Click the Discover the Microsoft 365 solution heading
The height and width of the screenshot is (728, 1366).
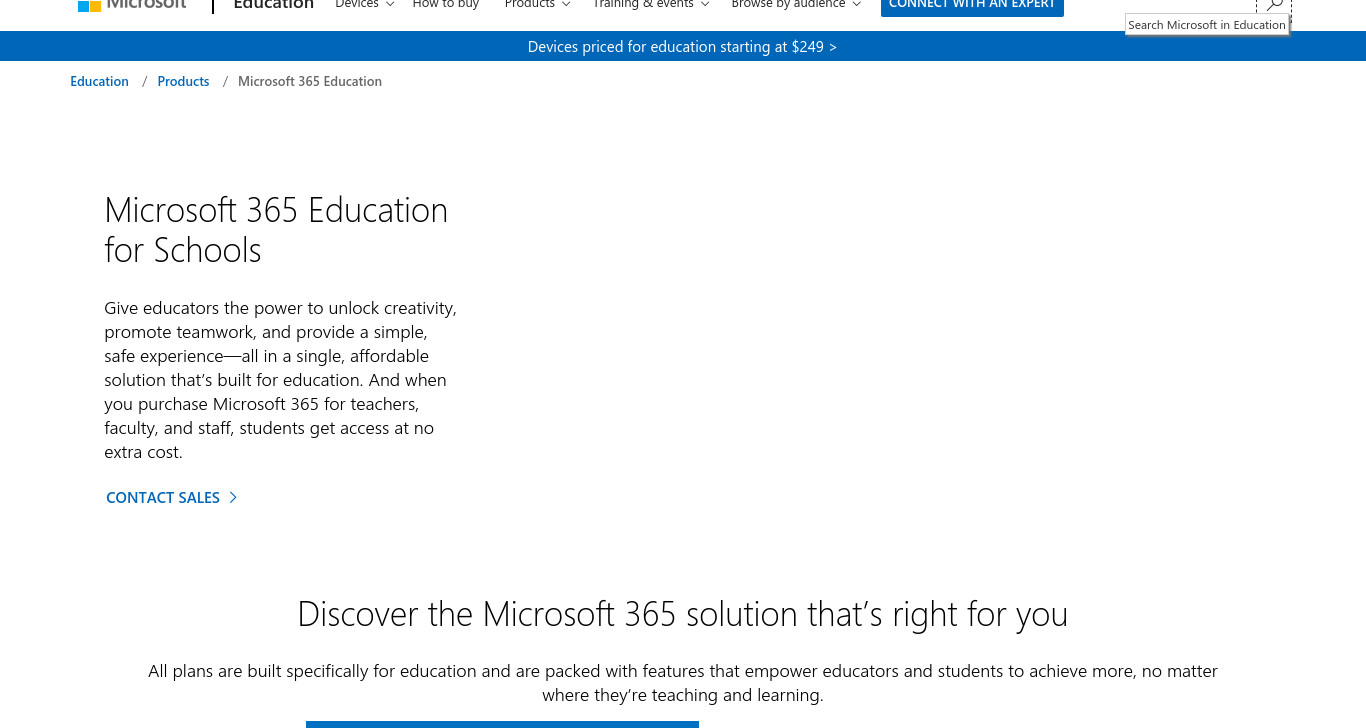coord(683,614)
